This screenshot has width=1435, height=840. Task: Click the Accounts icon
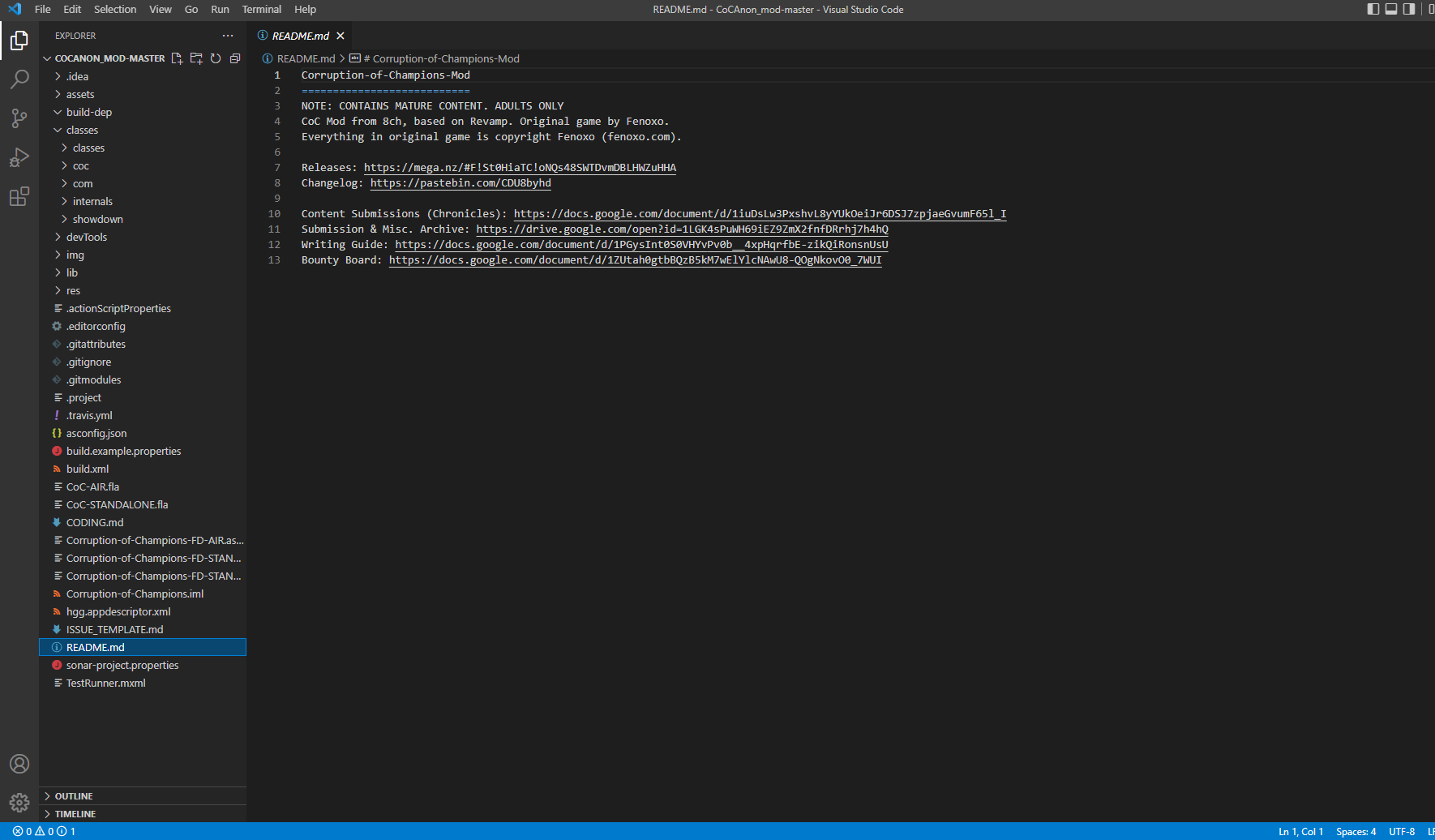click(x=19, y=764)
